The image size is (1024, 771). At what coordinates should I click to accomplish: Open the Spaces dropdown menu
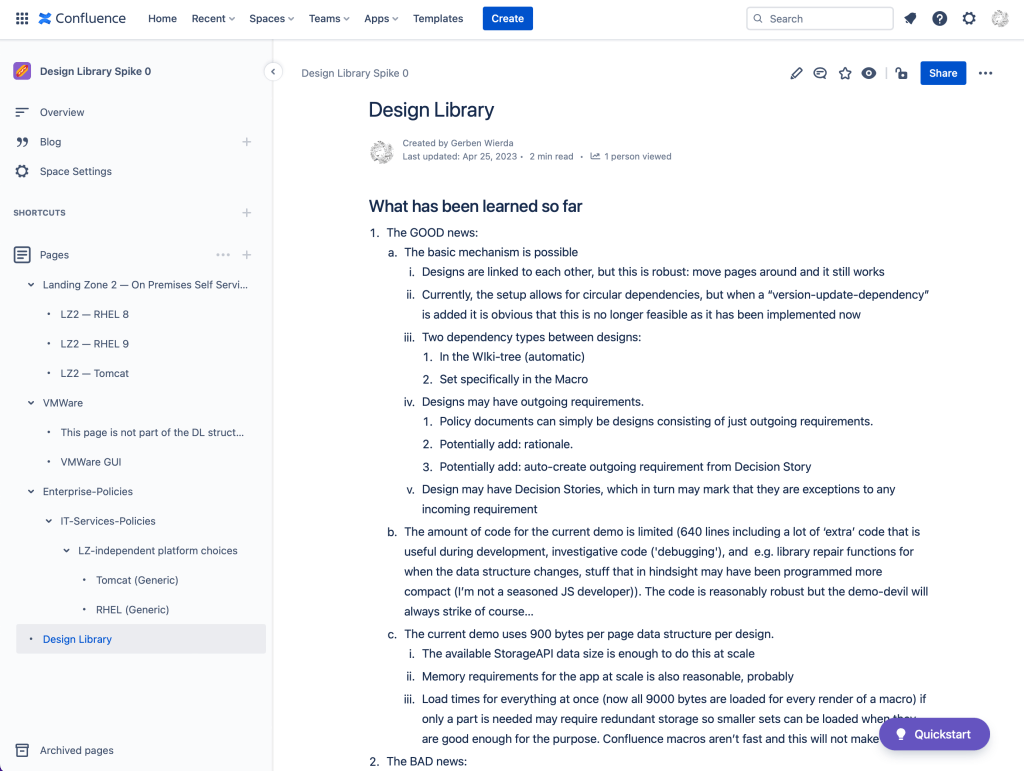[x=271, y=18]
